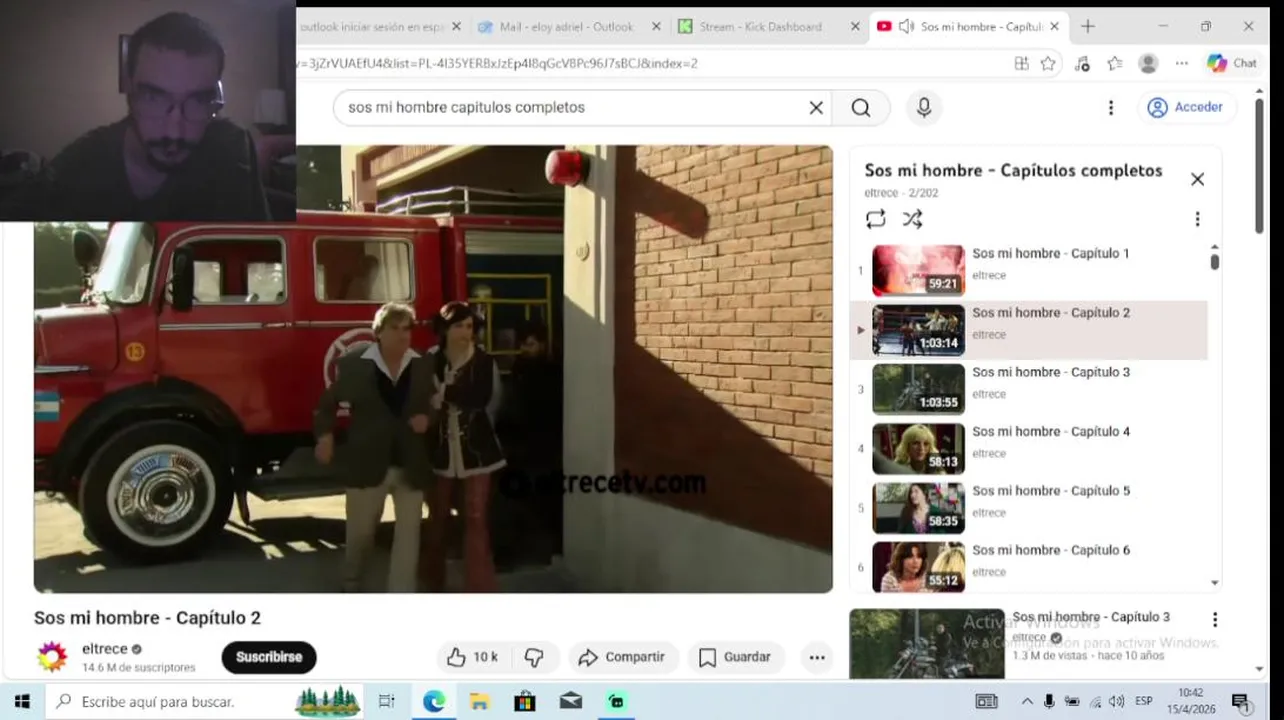Switch to the Mail - eloy adriel Outlook tab
Image resolution: width=1284 pixels, height=720 pixels.
click(x=567, y=27)
